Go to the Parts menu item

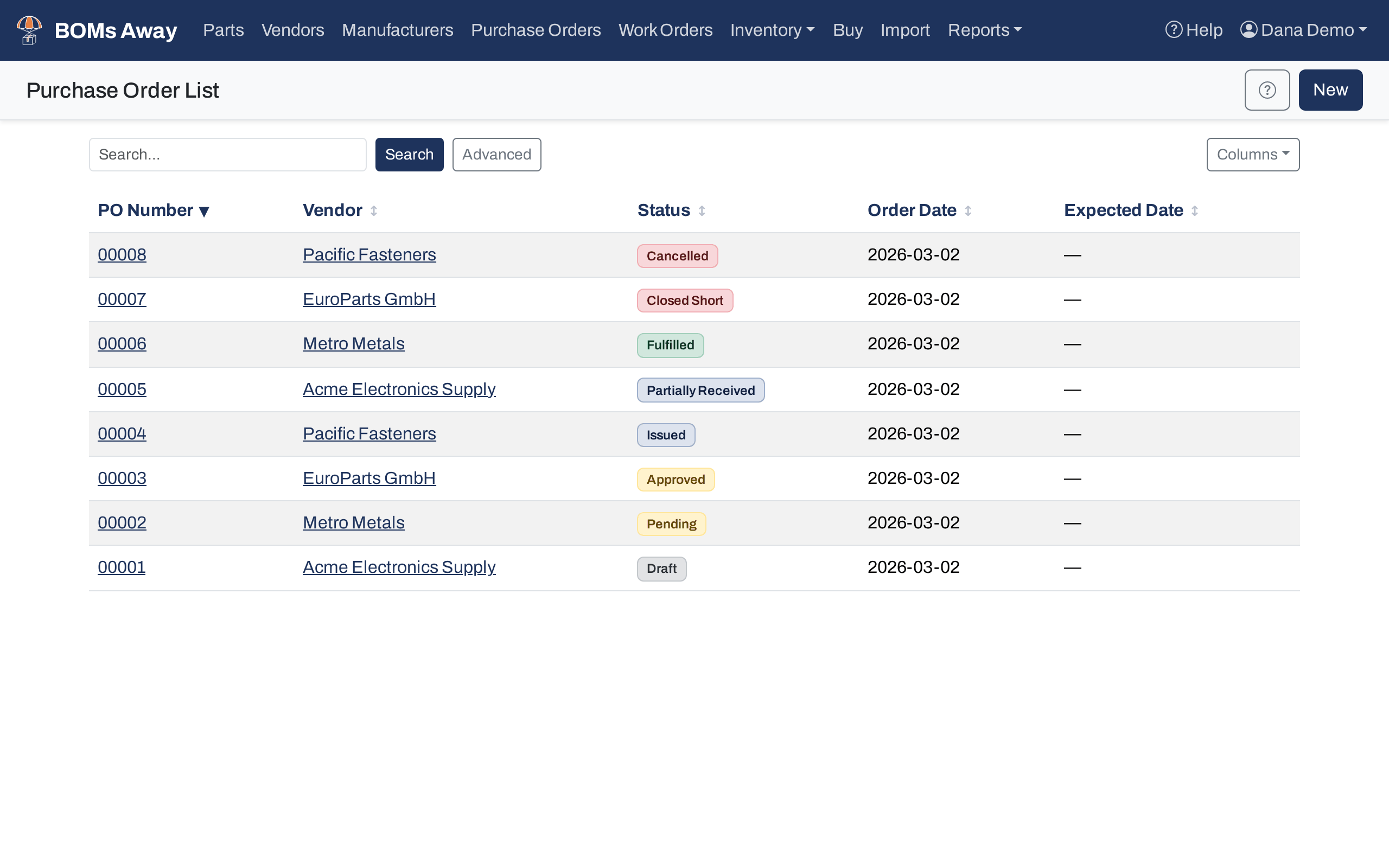click(224, 30)
